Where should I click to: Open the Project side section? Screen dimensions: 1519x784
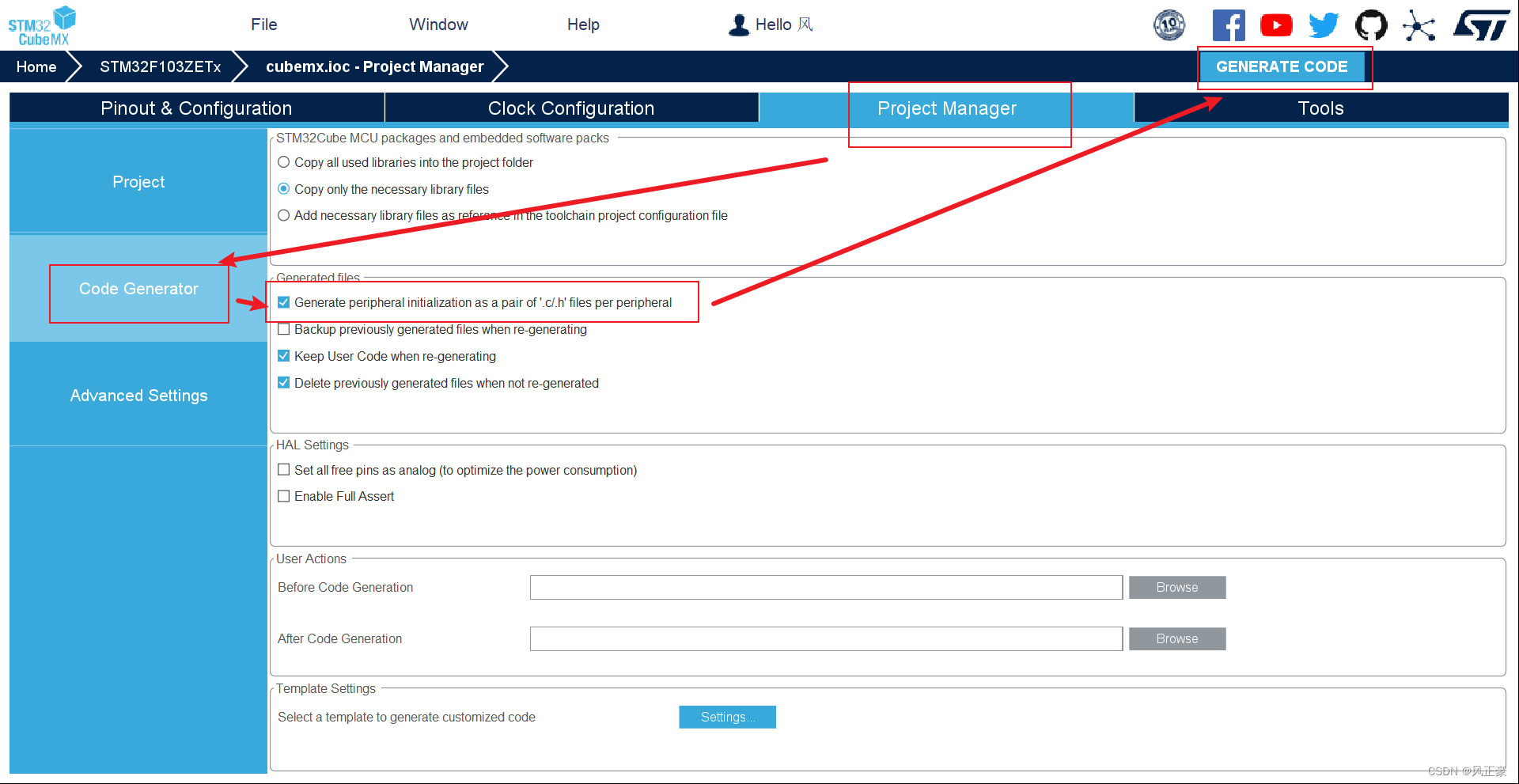(x=138, y=182)
